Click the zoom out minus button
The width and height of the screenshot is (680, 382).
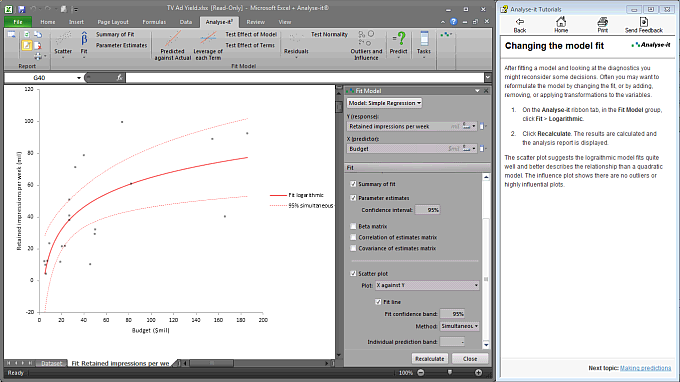421,373
